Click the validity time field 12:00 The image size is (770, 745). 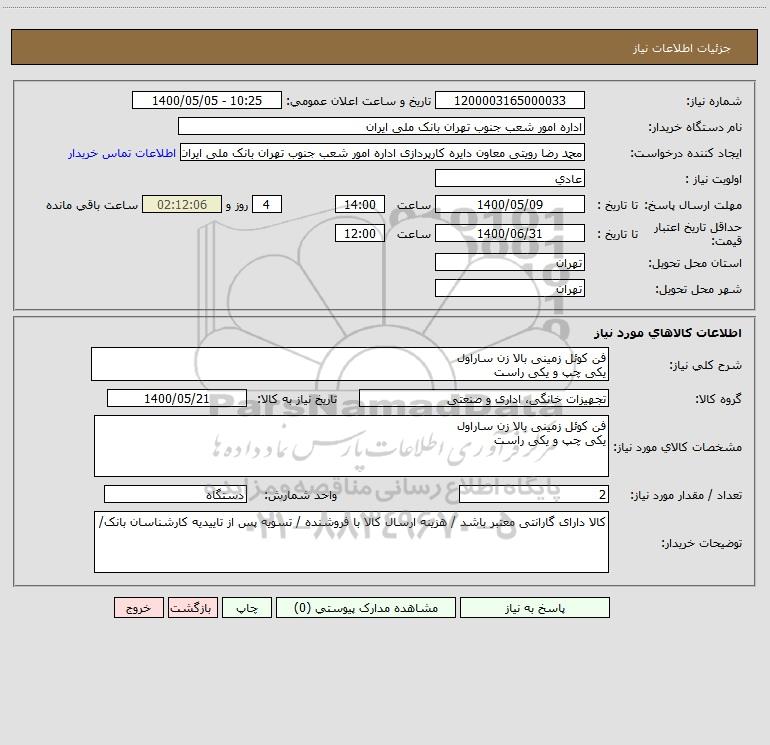coord(359,233)
